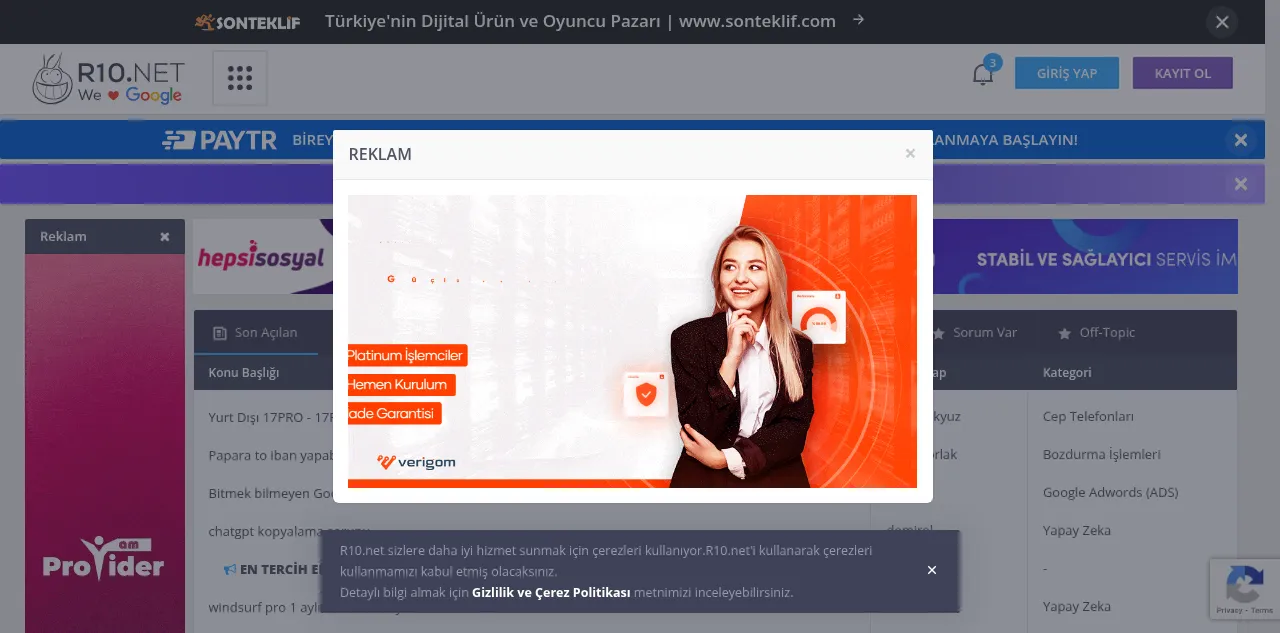Open the Papara to iban topic

[270, 454]
